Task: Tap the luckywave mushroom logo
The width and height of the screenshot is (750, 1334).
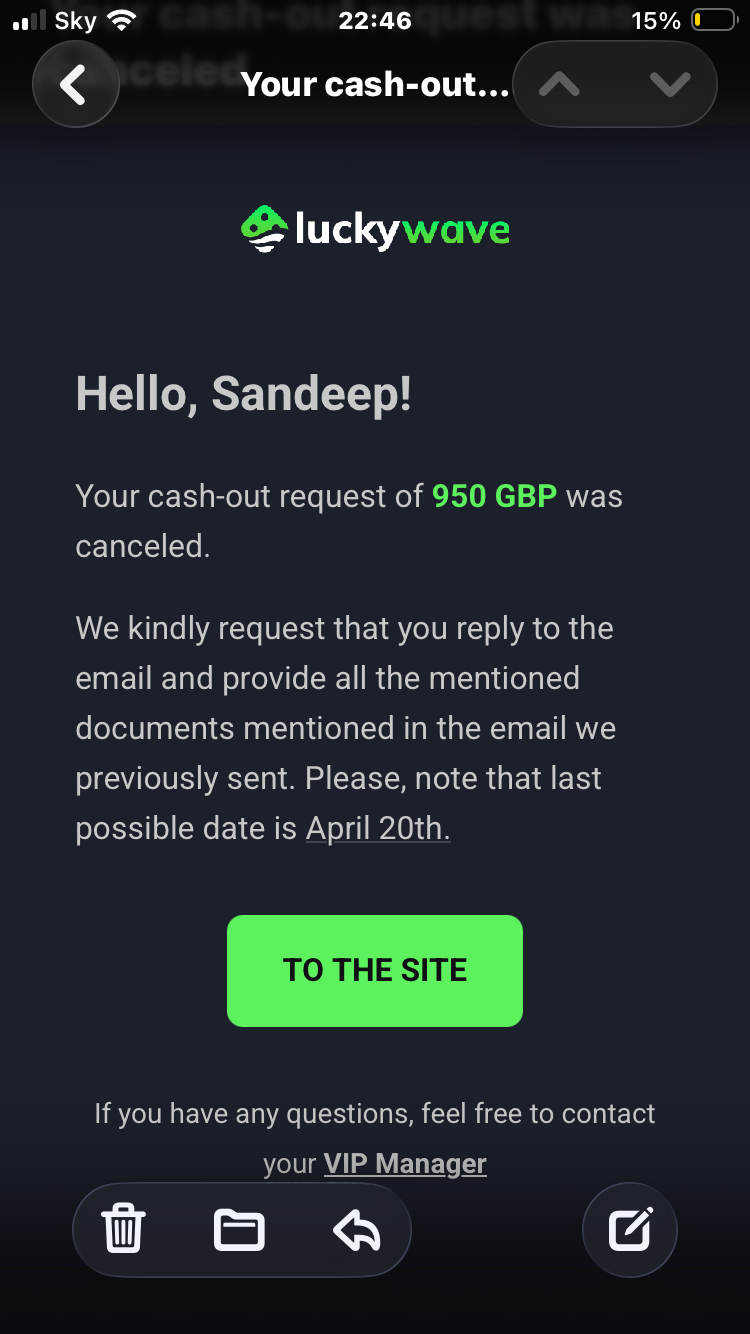Action: tap(264, 229)
